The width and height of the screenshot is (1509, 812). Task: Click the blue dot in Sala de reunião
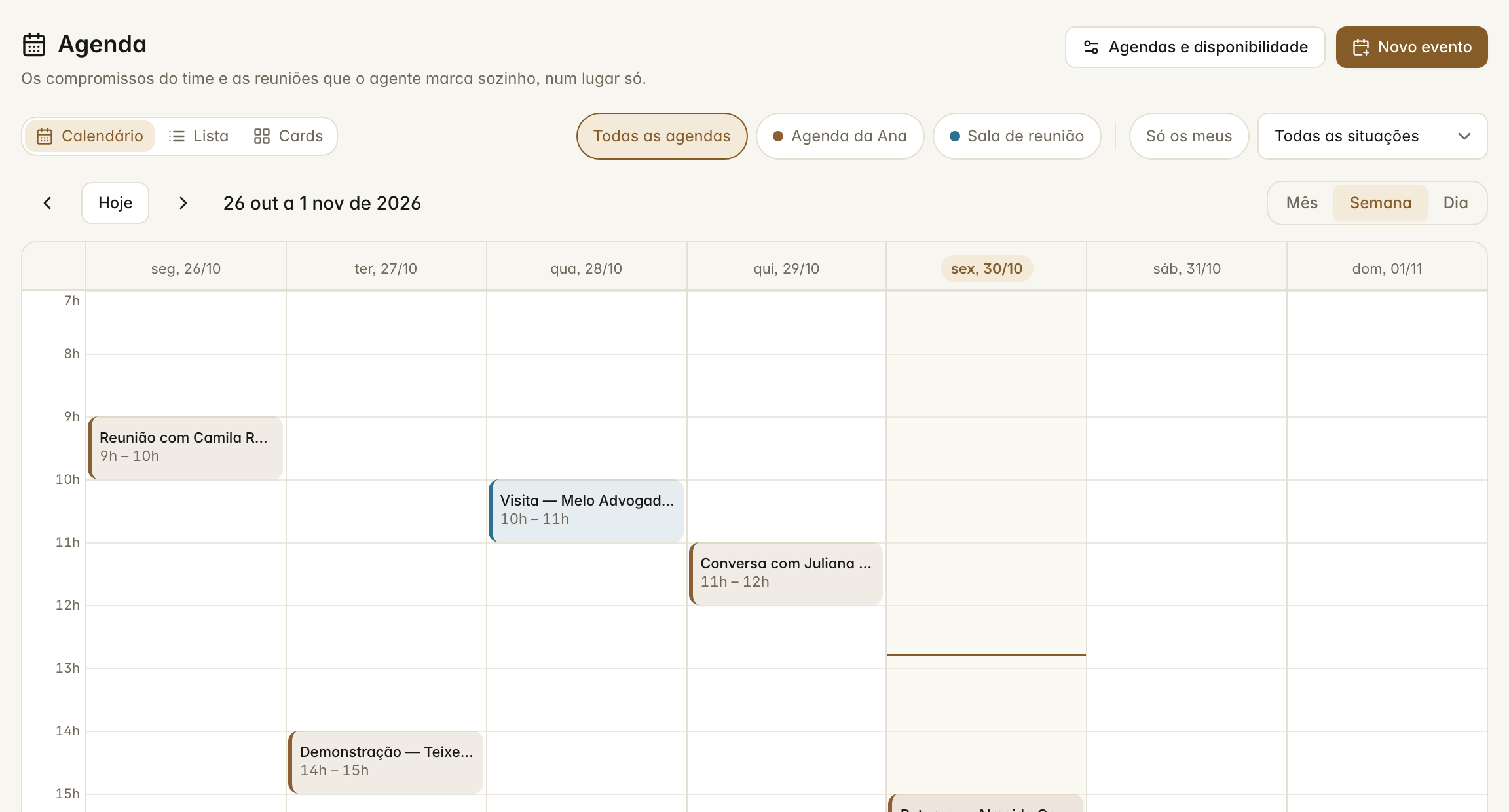955,136
